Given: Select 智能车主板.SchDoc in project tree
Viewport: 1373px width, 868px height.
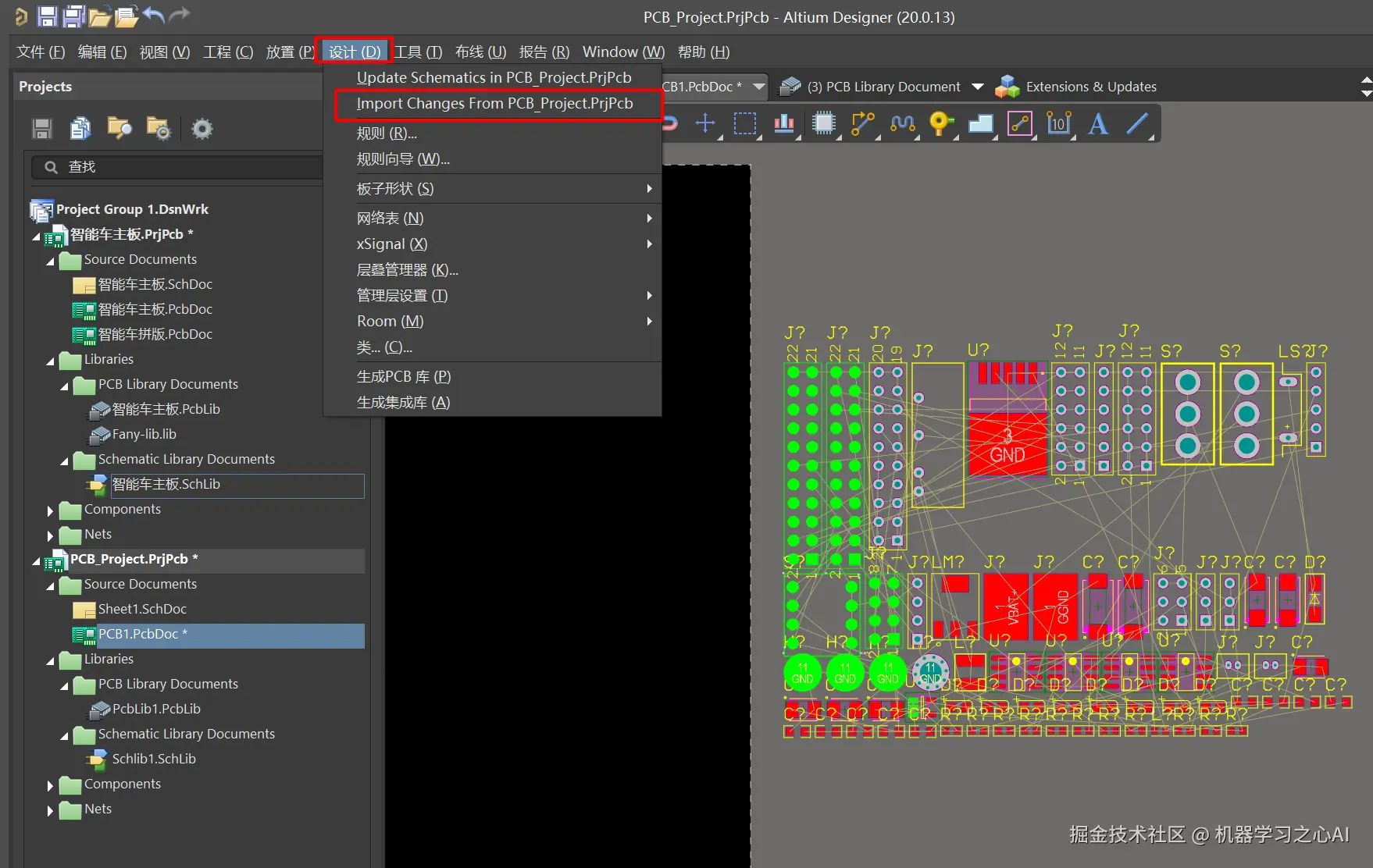Looking at the screenshot, I should 155,284.
